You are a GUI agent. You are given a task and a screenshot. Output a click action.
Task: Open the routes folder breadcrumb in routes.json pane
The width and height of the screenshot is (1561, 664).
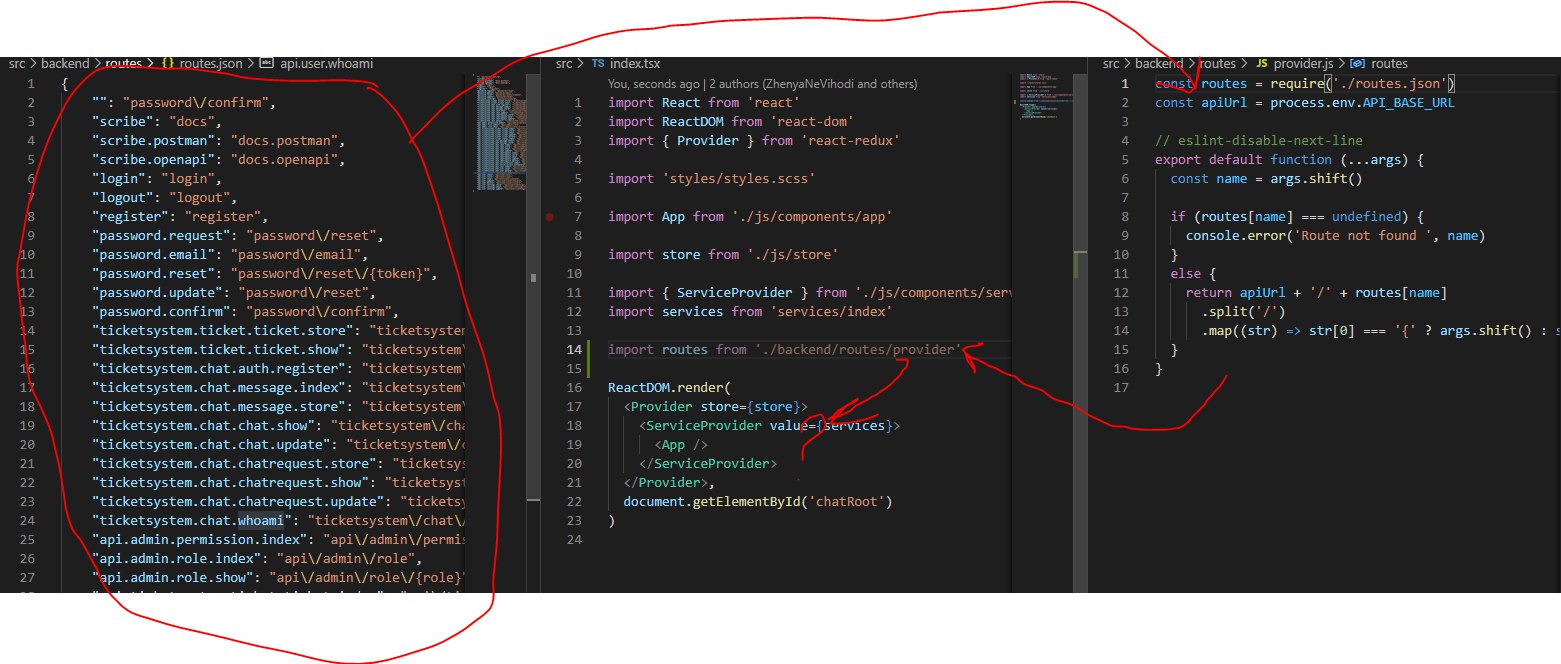pos(126,63)
